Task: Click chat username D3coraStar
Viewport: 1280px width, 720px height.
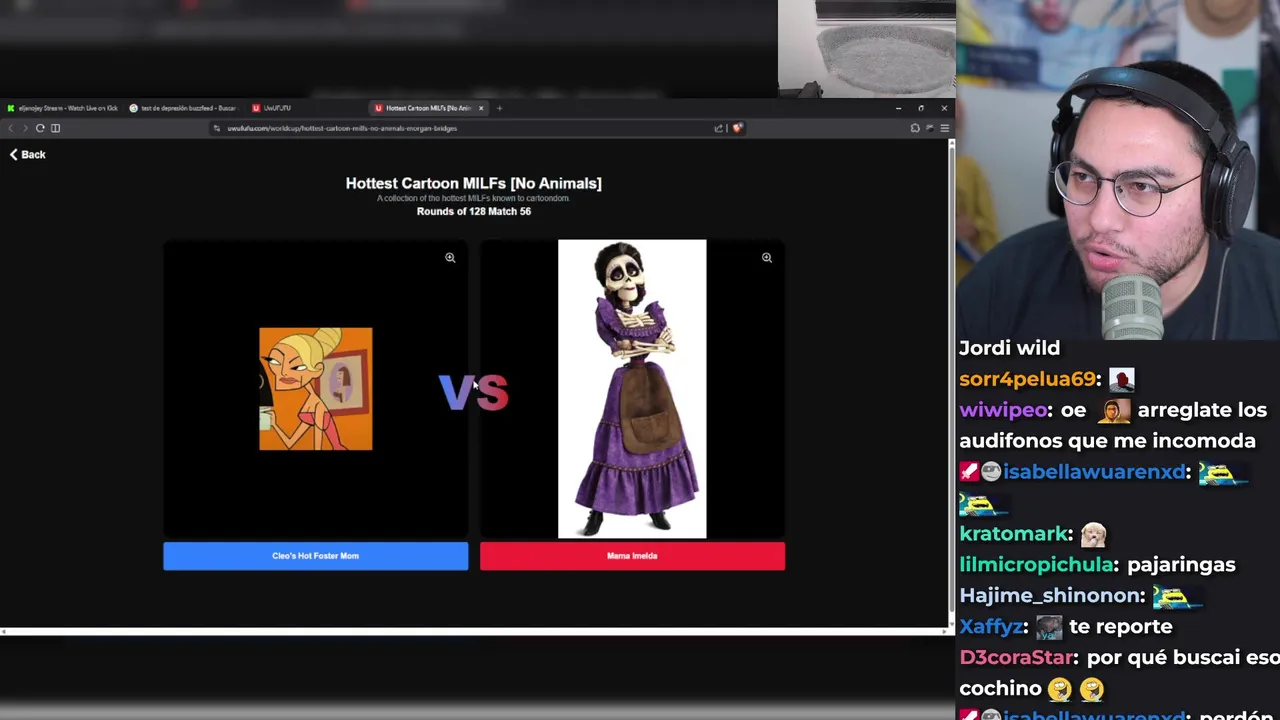Action: (x=1016, y=658)
